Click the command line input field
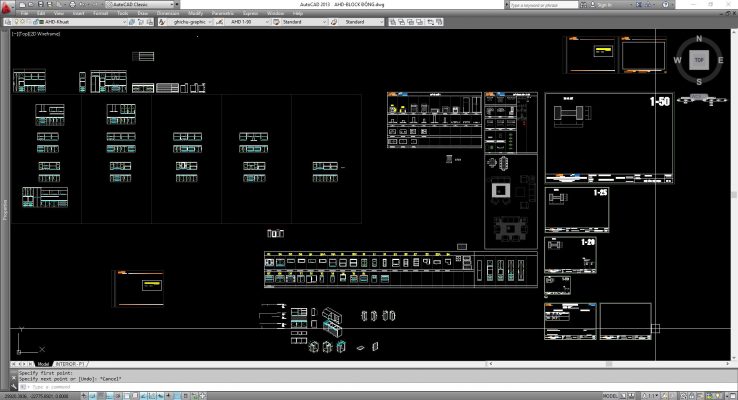 (200, 386)
